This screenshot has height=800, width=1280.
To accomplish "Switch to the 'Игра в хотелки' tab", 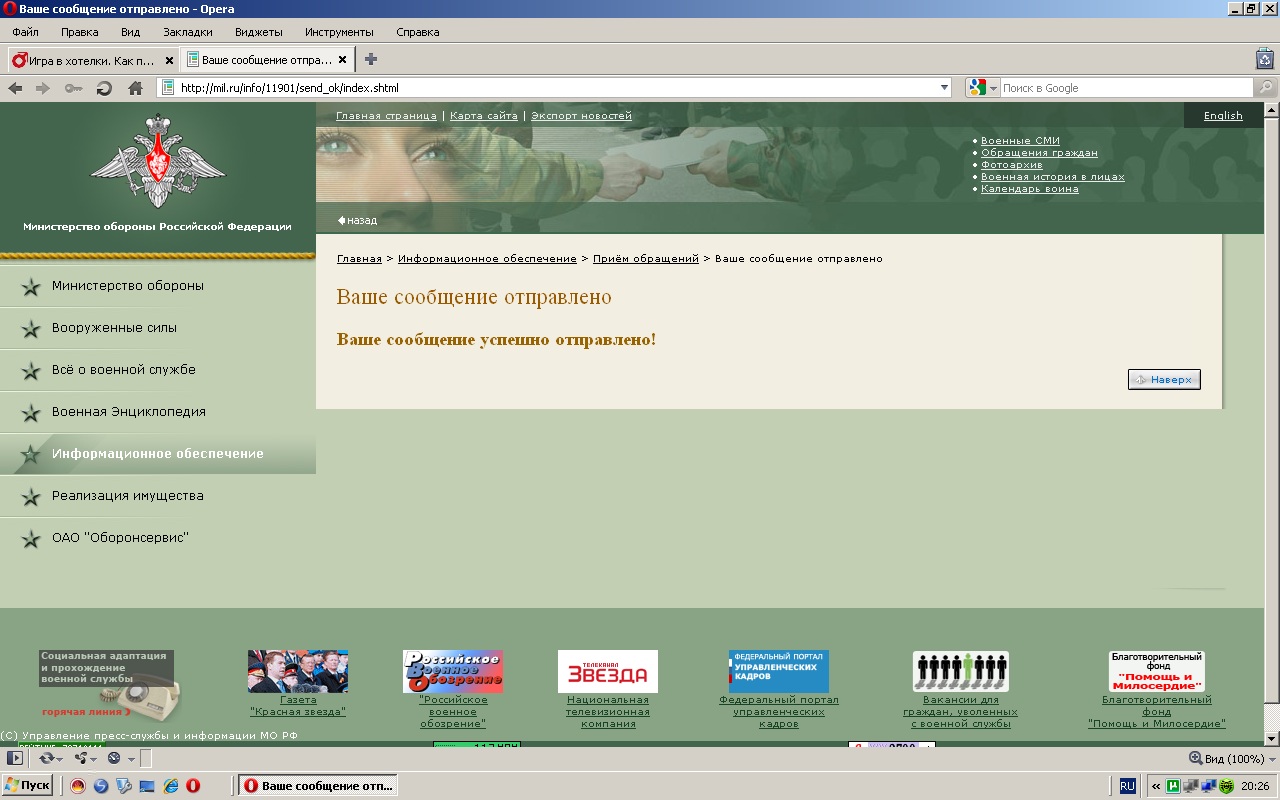I will click(92, 60).
